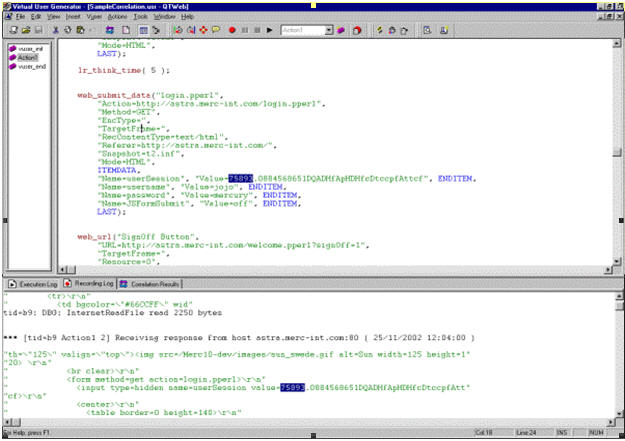The image size is (625, 441).
Task: Click the pause button in the toolbar
Action: click(x=245, y=30)
